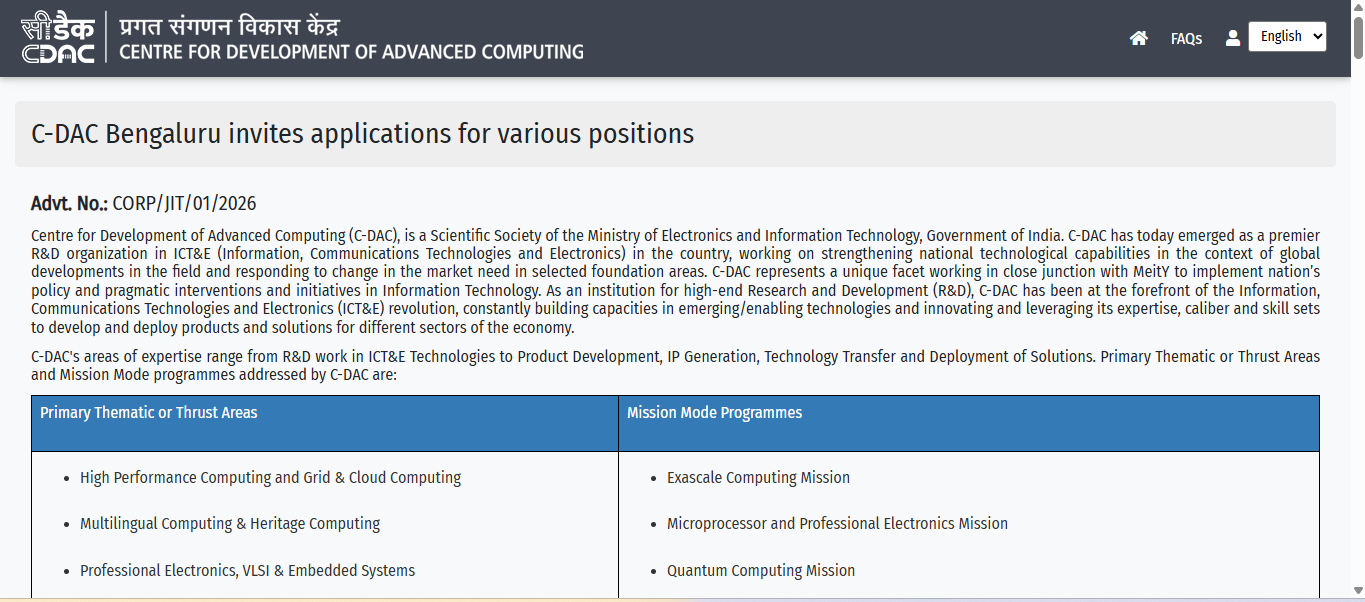1365x602 pixels.
Task: Open language options beside the profile icon
Action: [1287, 36]
